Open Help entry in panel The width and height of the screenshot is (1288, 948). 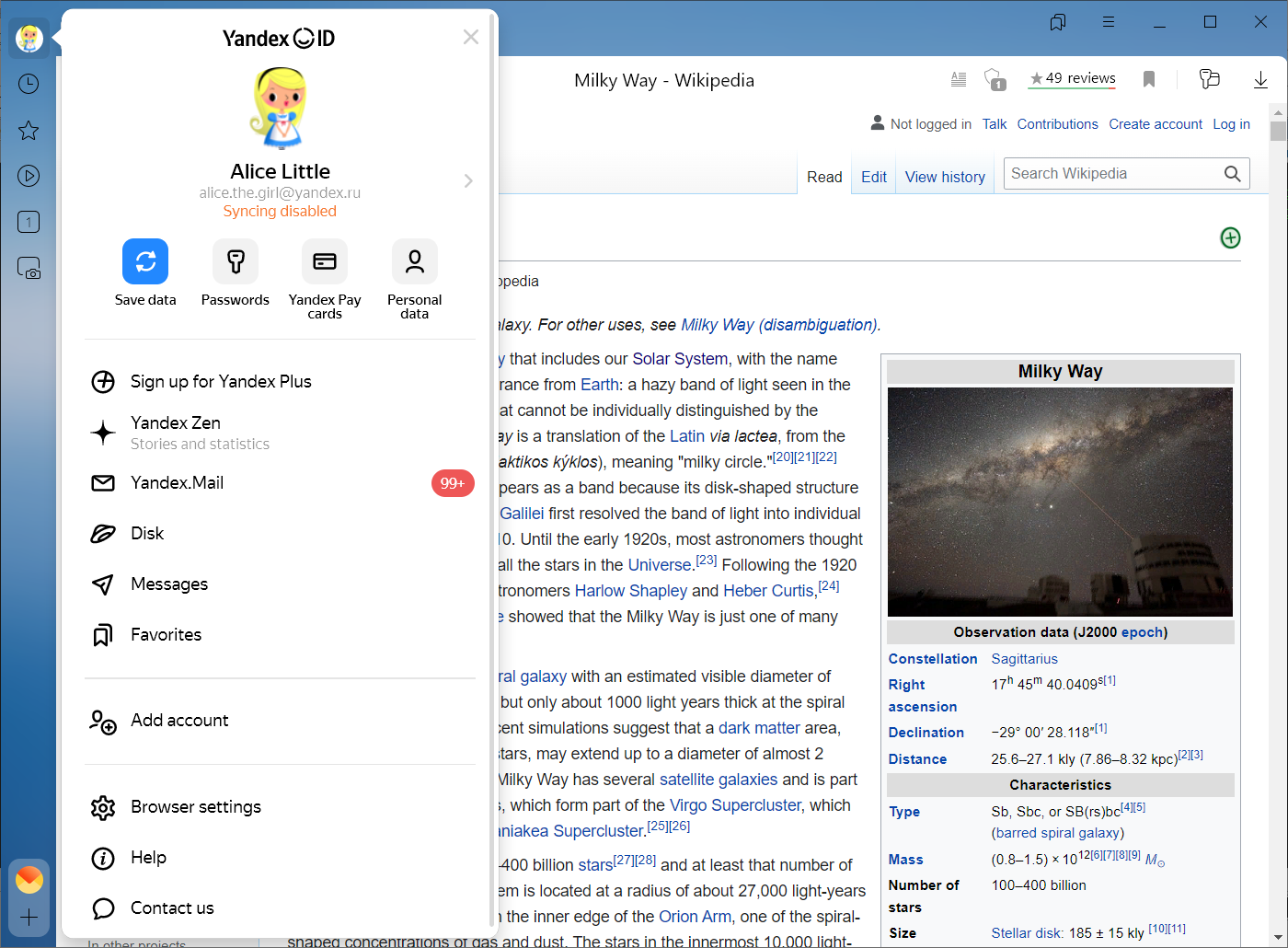coord(280,858)
